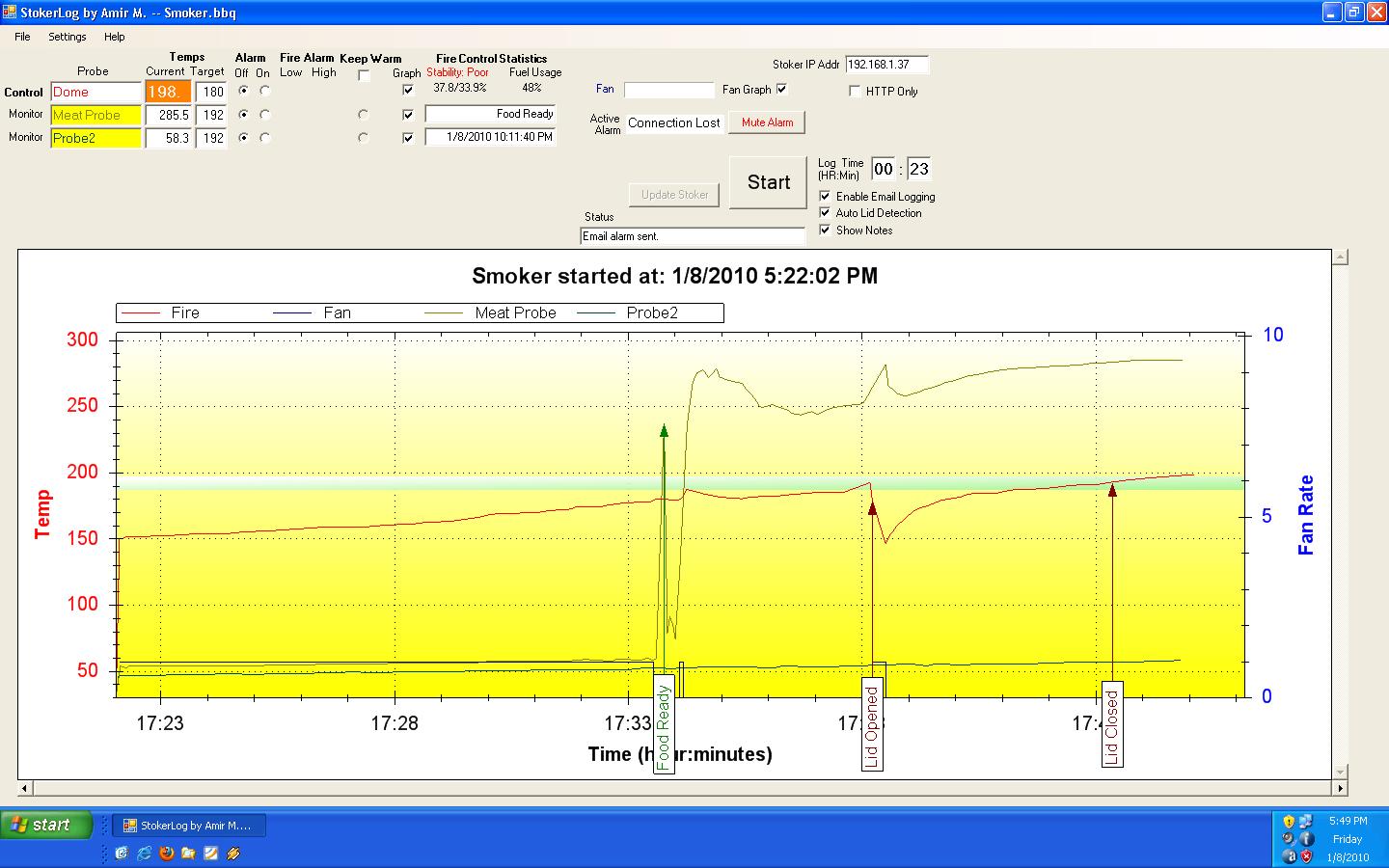Select Alarm On radio for Meat Probe
The image size is (1389, 868).
point(265,114)
